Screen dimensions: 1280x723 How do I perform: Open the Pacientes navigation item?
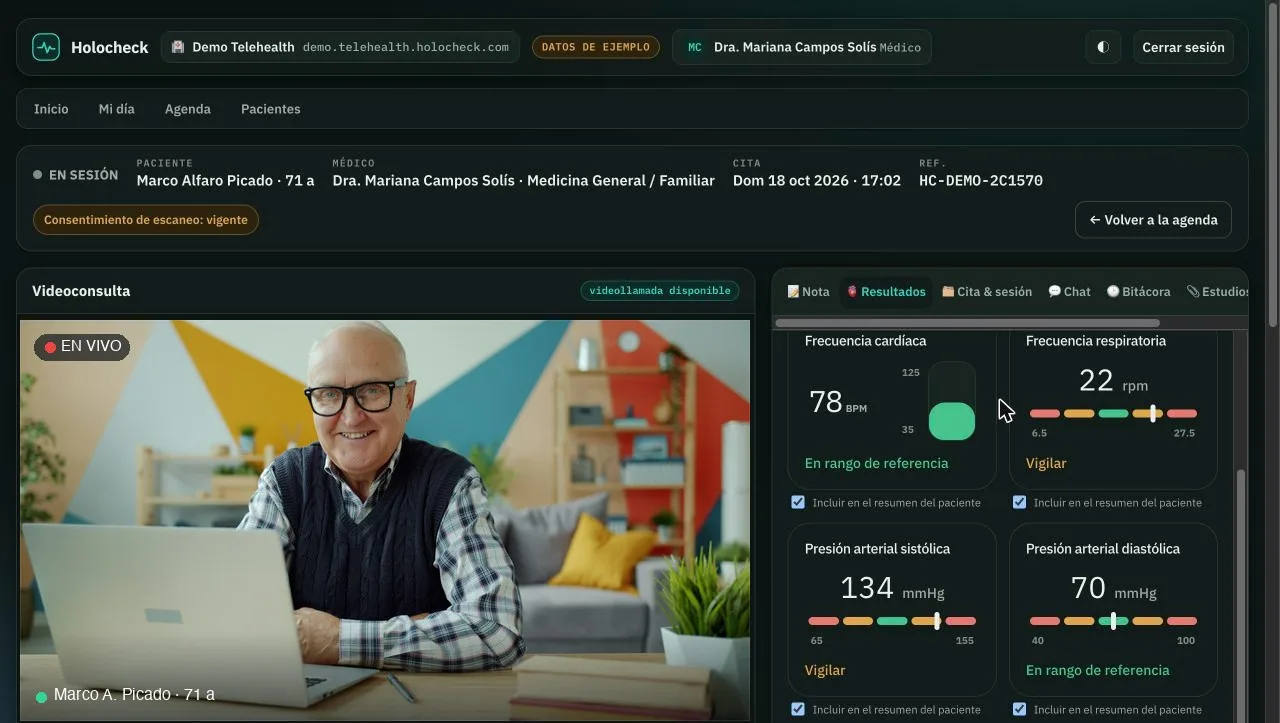pos(270,109)
